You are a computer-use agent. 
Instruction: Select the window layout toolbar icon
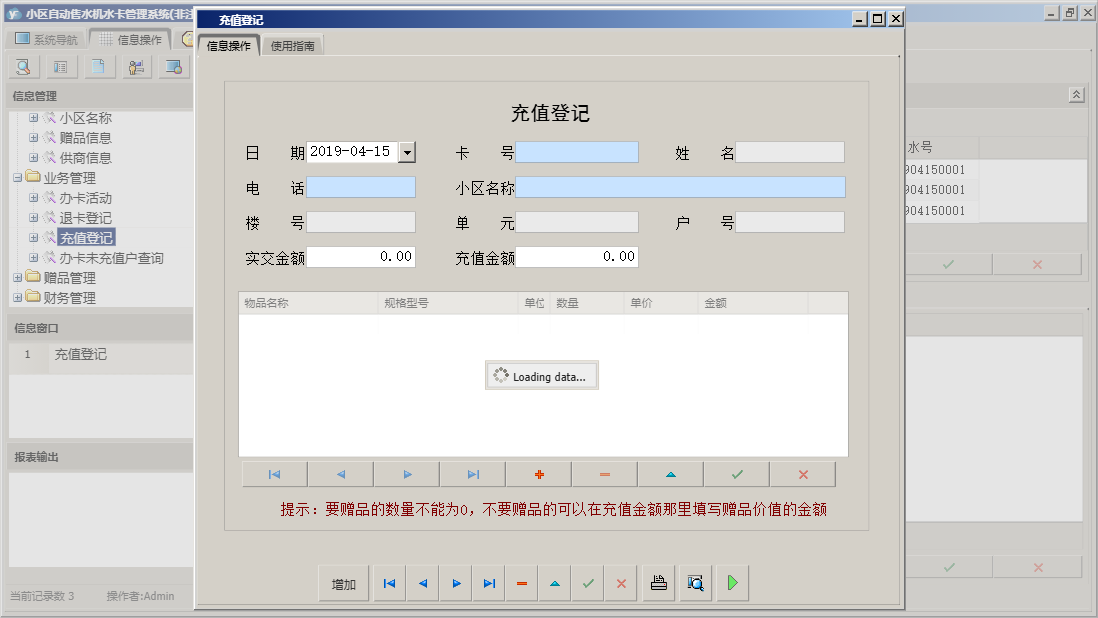pos(174,66)
